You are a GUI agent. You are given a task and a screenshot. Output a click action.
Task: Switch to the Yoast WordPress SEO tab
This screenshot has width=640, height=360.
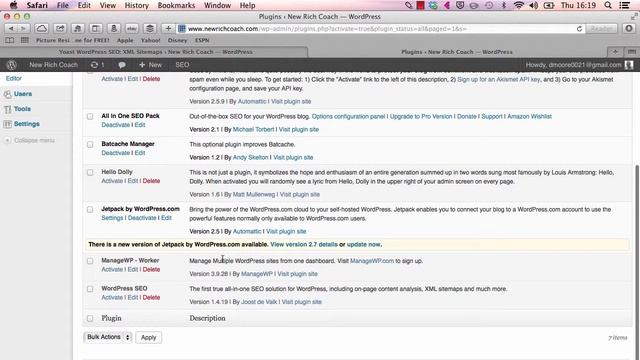point(155,52)
